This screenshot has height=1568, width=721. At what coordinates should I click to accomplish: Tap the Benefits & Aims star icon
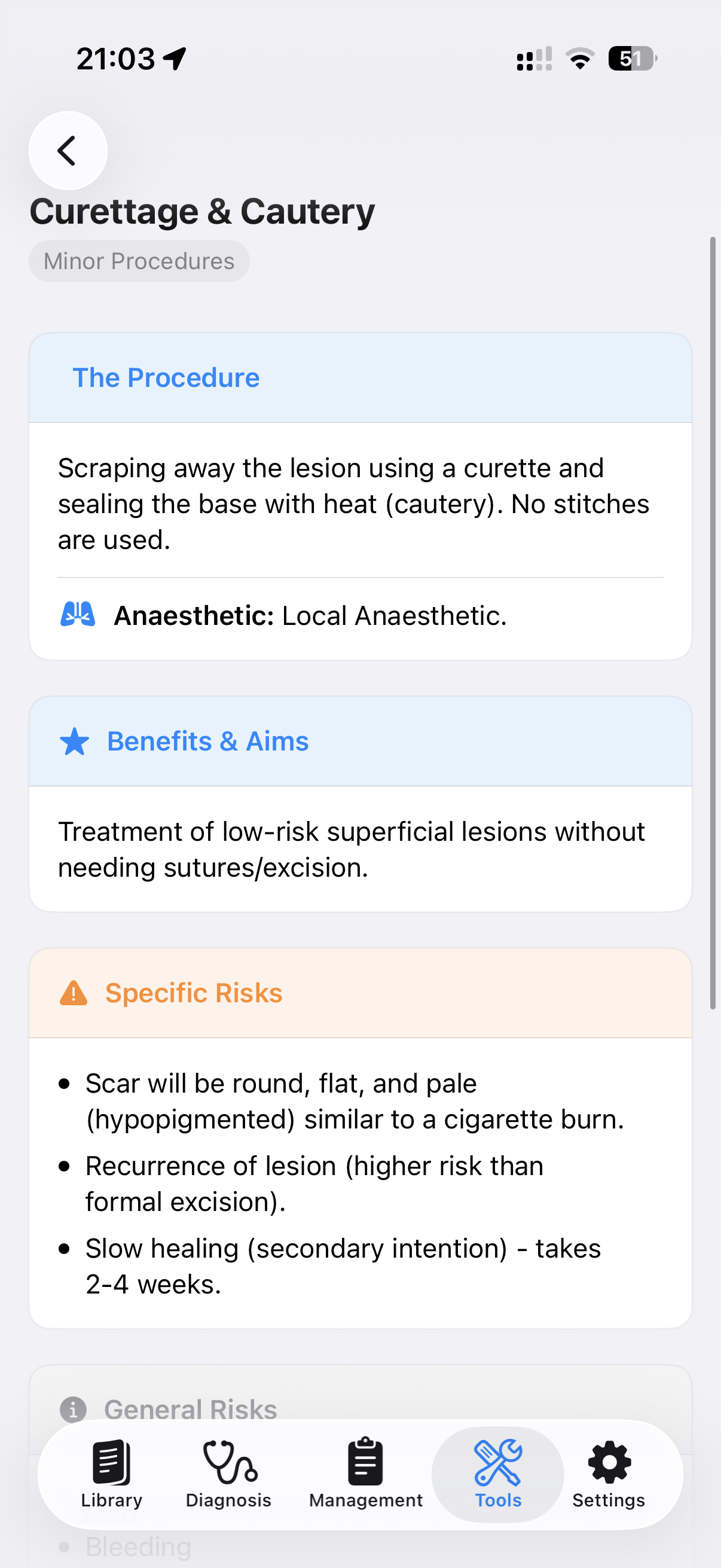[74, 742]
